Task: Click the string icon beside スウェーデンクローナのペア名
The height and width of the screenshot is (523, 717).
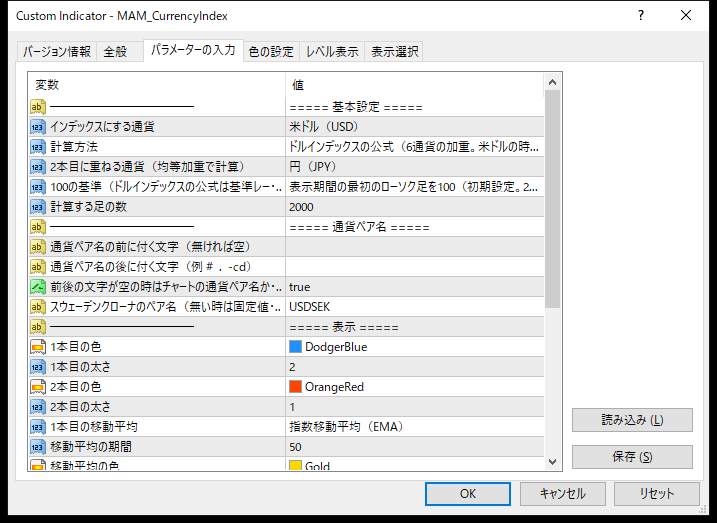Action: point(38,307)
